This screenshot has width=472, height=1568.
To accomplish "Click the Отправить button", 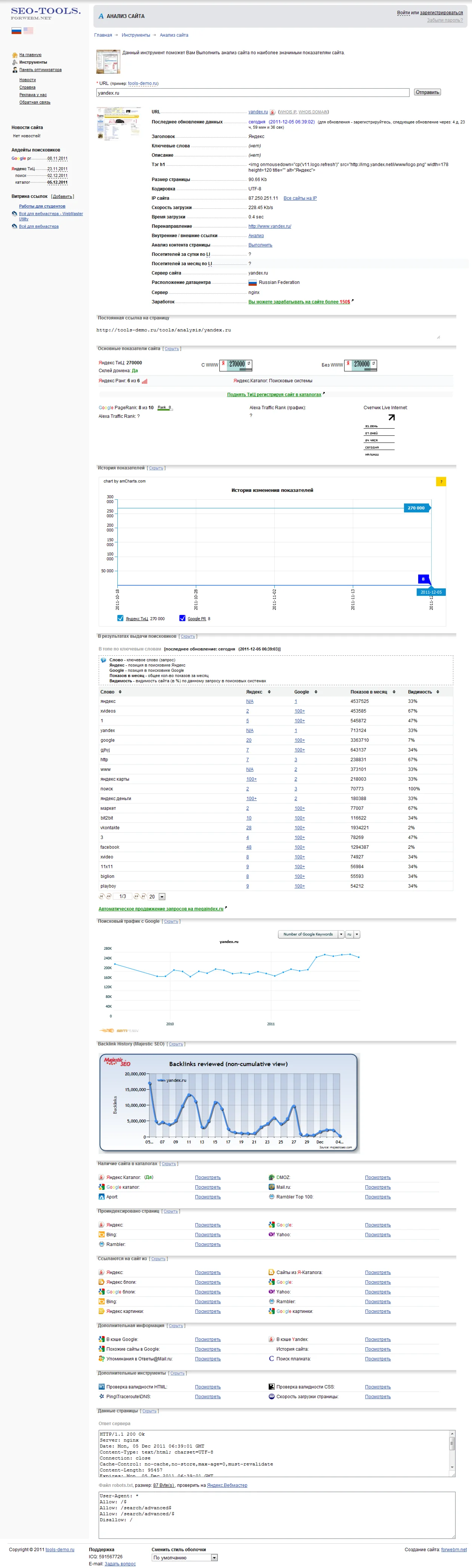I will [x=427, y=92].
